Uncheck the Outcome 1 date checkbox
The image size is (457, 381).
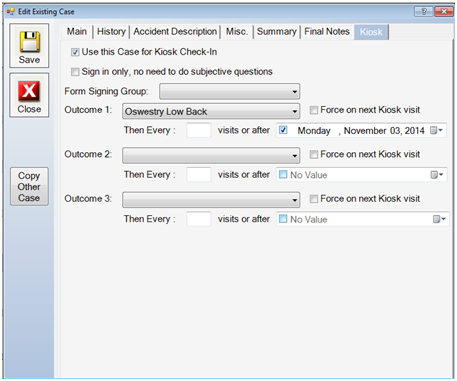pos(283,130)
